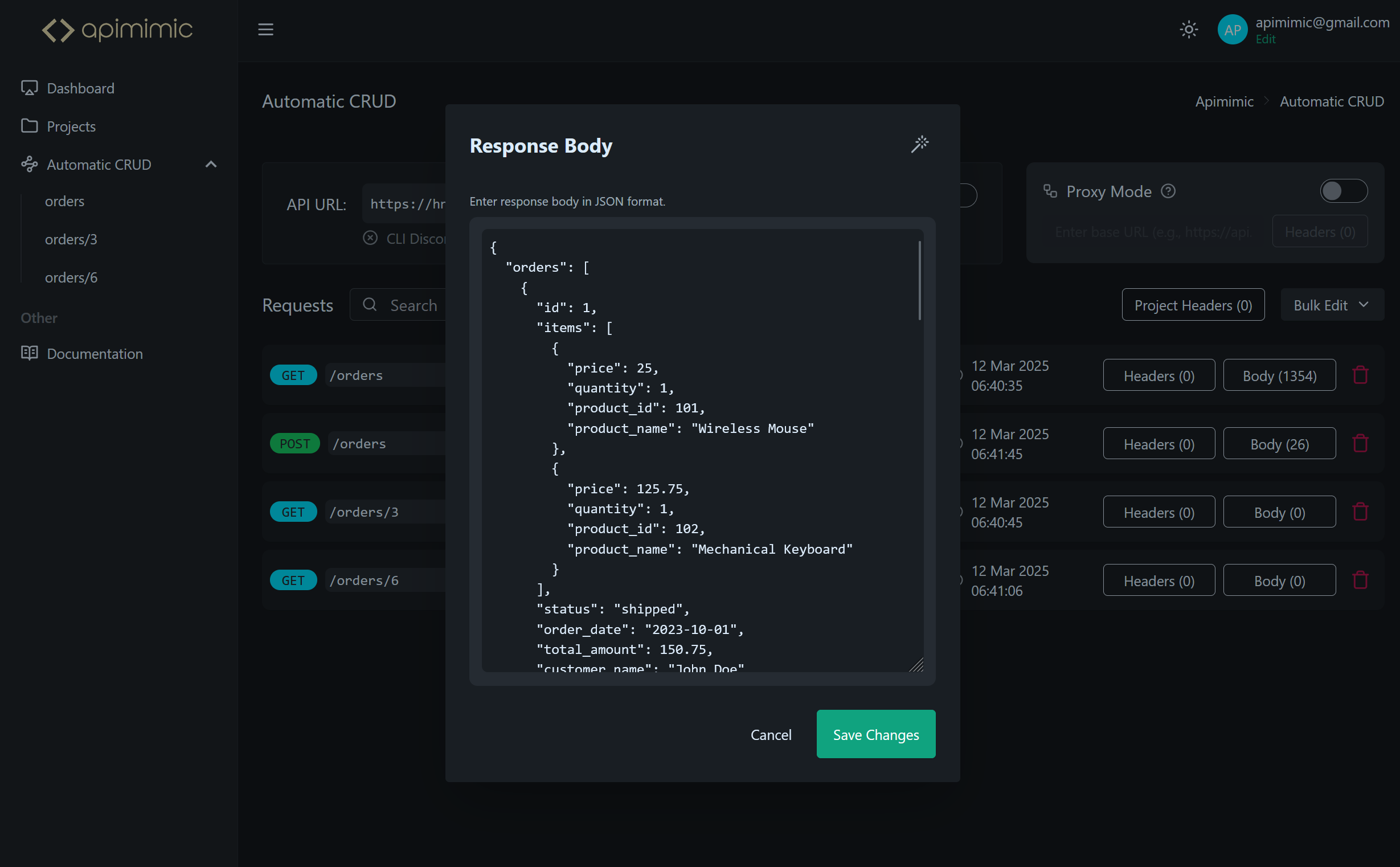The image size is (1400, 867).
Task: Click the textarea resize handle
Action: pos(916,665)
